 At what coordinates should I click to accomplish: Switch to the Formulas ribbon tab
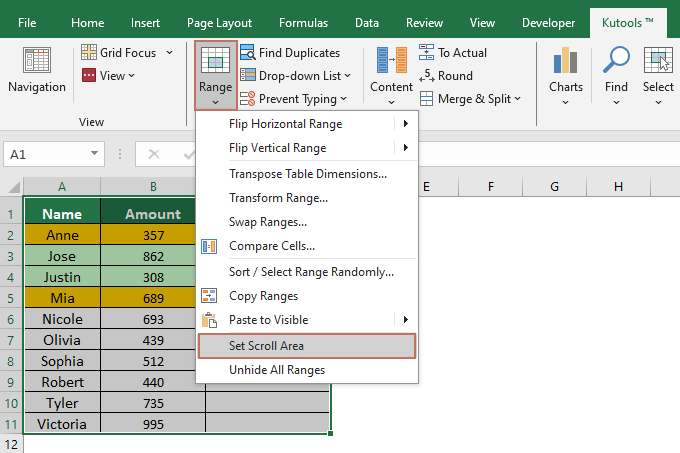[303, 23]
